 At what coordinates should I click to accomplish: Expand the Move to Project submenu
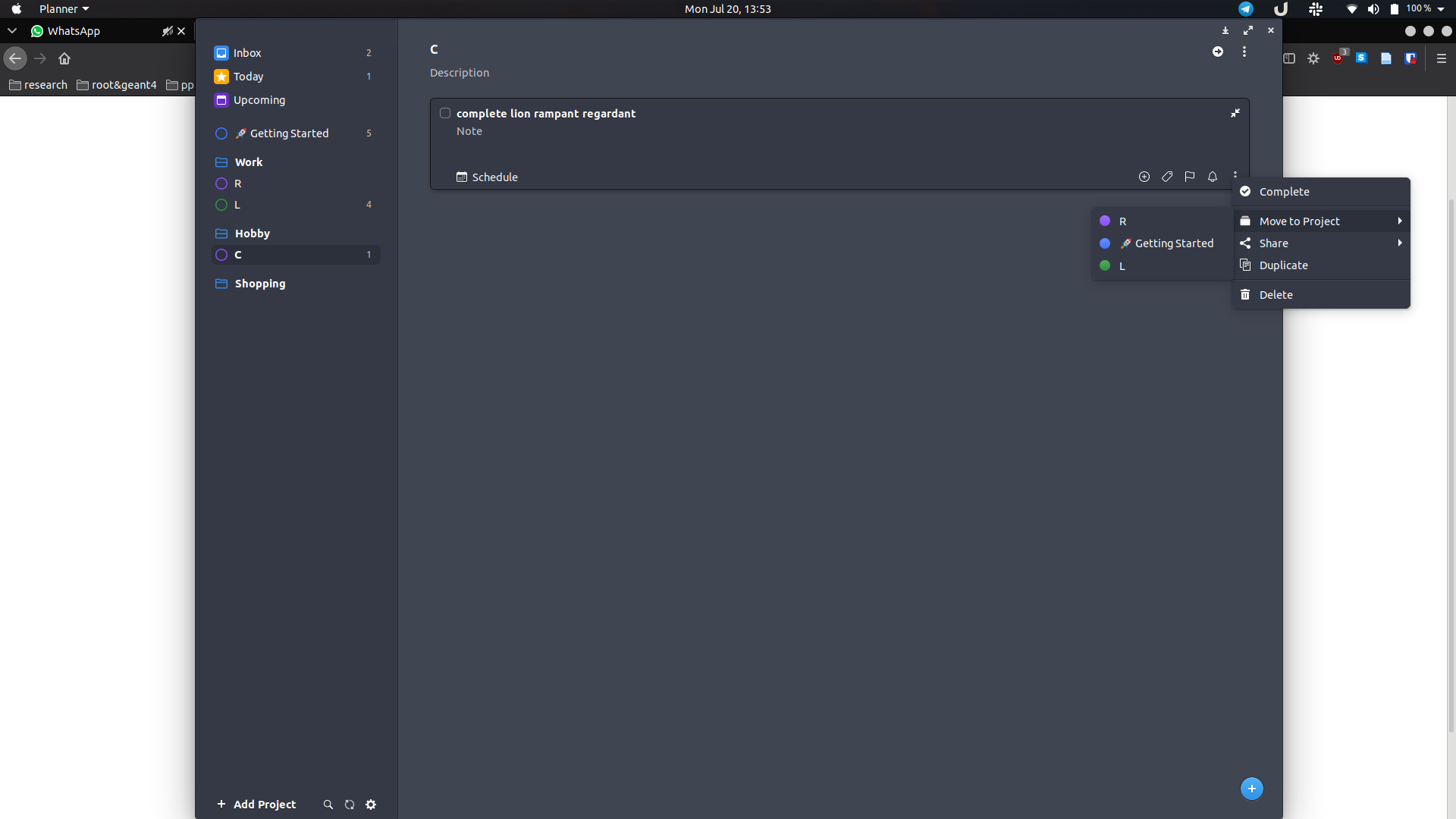click(1400, 221)
